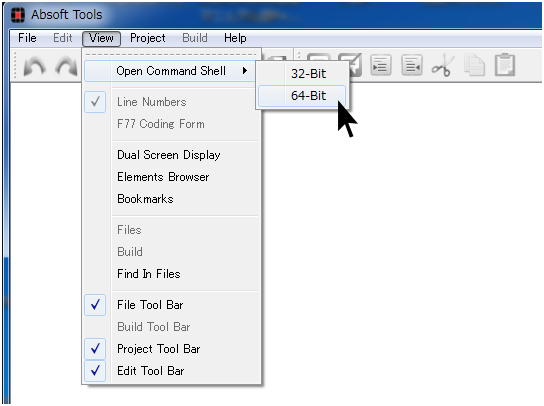544x406 pixels.
Task: Click the Absoft Tools title bar icon
Action: (x=18, y=15)
